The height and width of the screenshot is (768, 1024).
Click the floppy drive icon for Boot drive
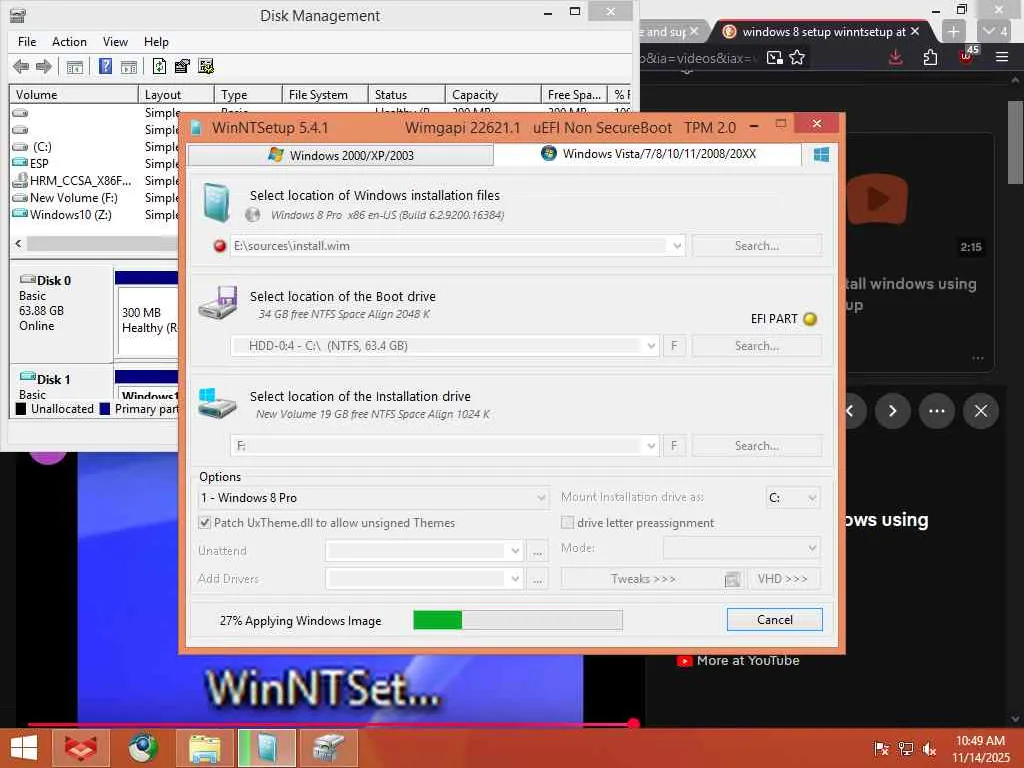218,302
